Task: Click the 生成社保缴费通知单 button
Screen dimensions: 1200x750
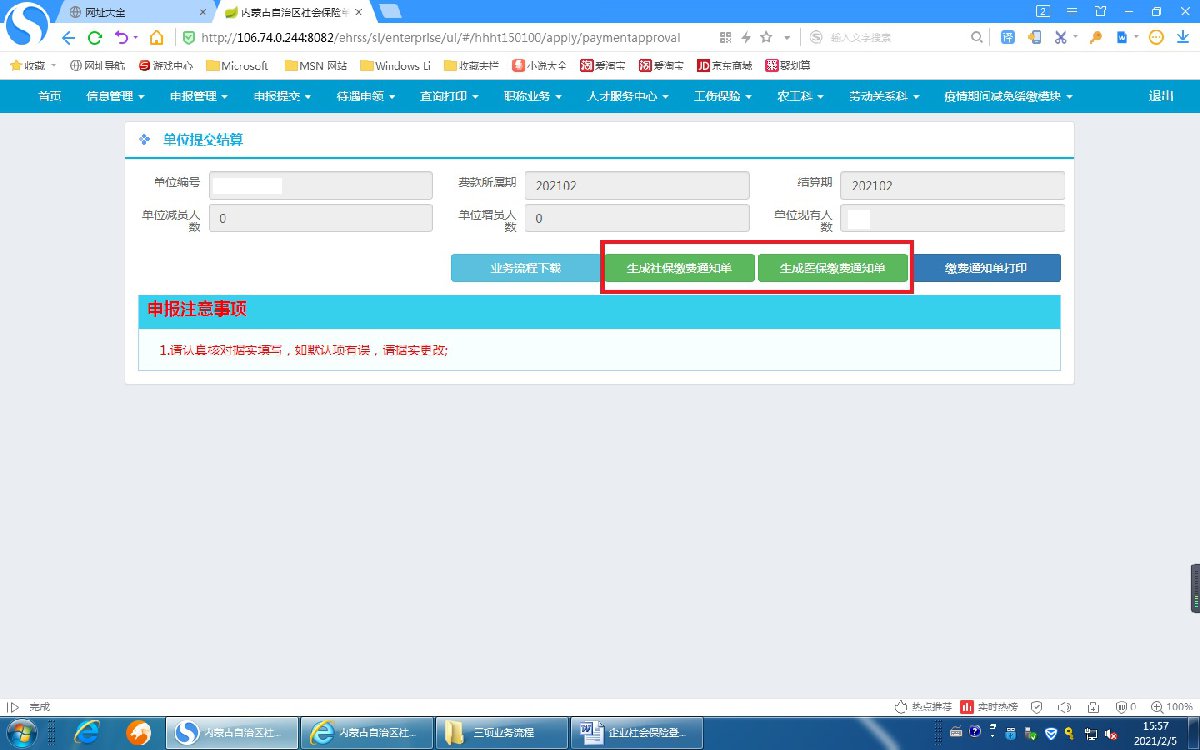Action: tap(679, 268)
